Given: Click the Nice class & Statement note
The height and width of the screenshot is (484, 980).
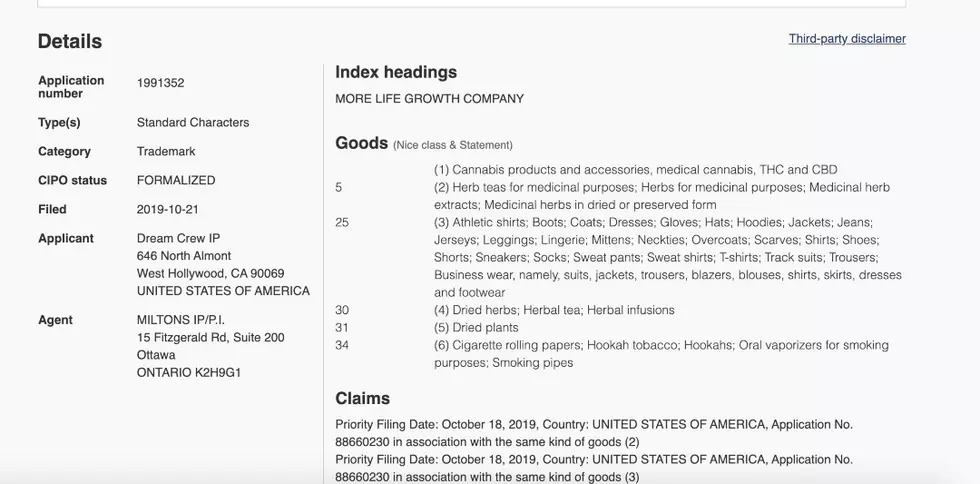Looking at the screenshot, I should 452,145.
